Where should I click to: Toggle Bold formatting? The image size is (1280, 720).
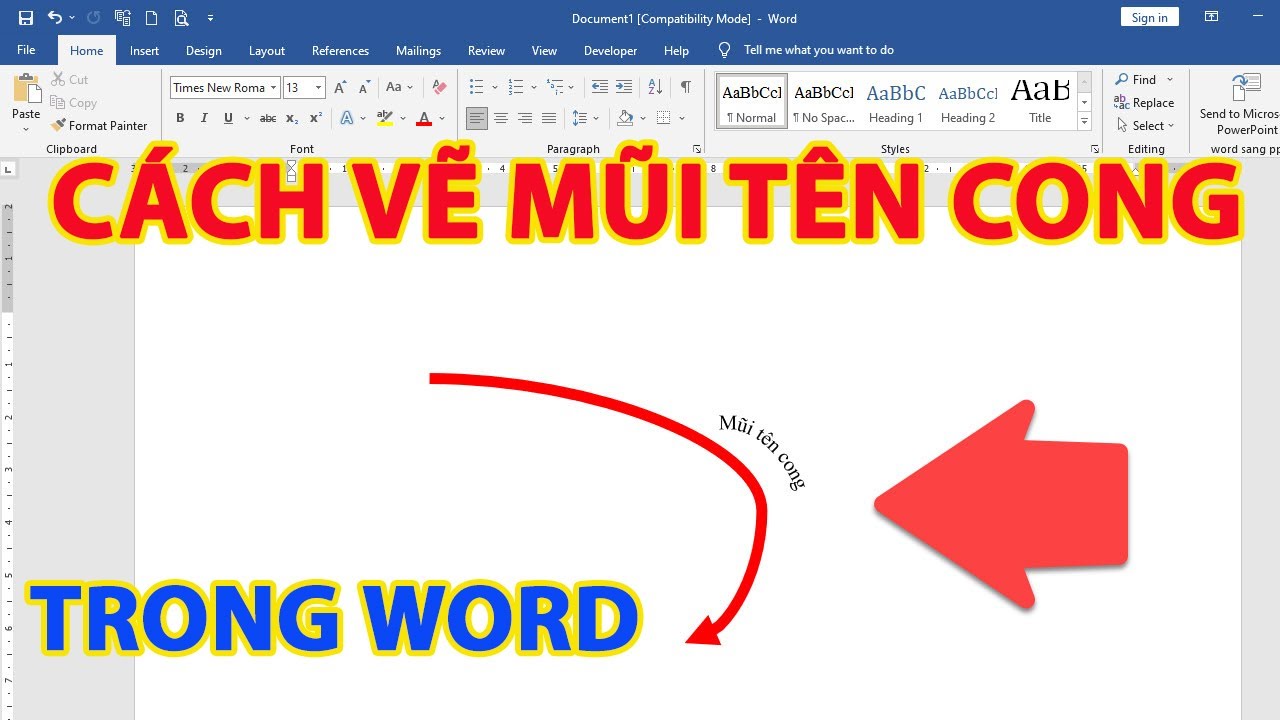point(180,118)
